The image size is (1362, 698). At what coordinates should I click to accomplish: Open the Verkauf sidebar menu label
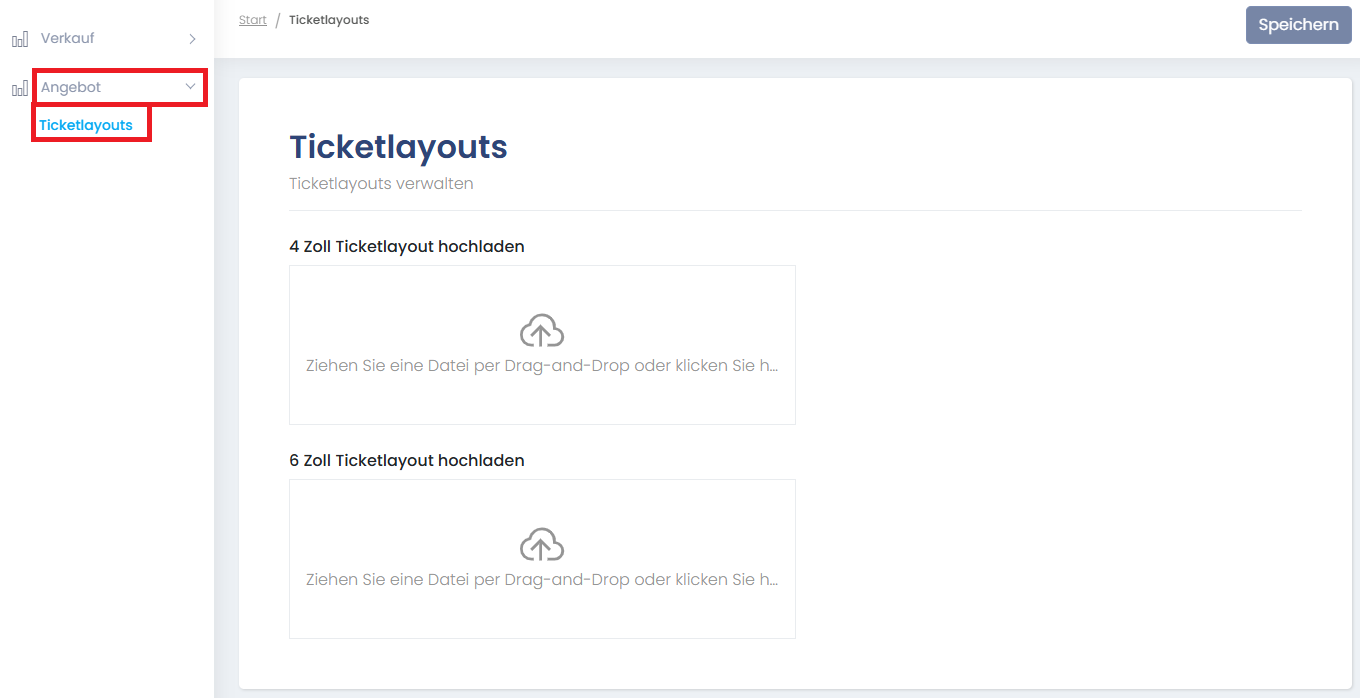pyautogui.click(x=67, y=38)
